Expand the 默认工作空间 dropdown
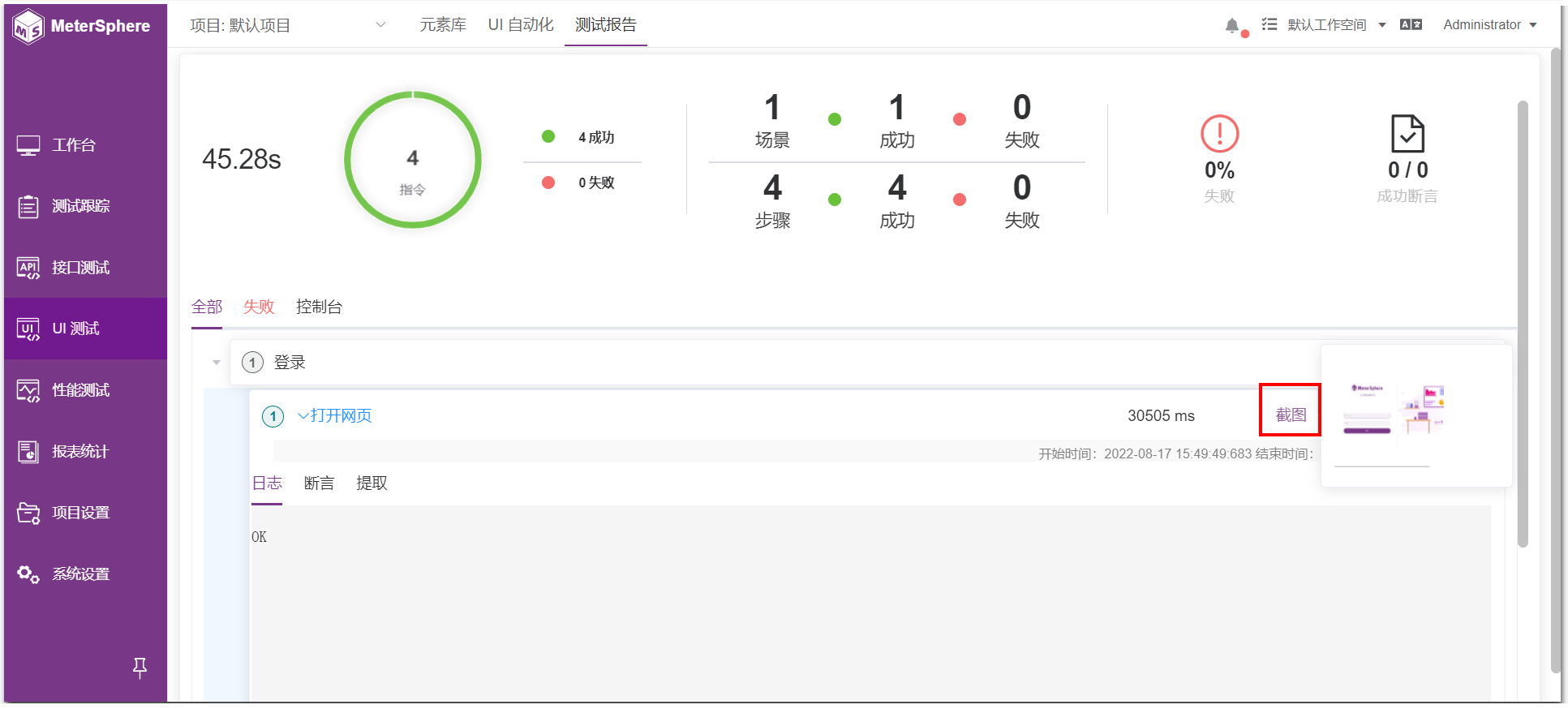 point(1337,25)
